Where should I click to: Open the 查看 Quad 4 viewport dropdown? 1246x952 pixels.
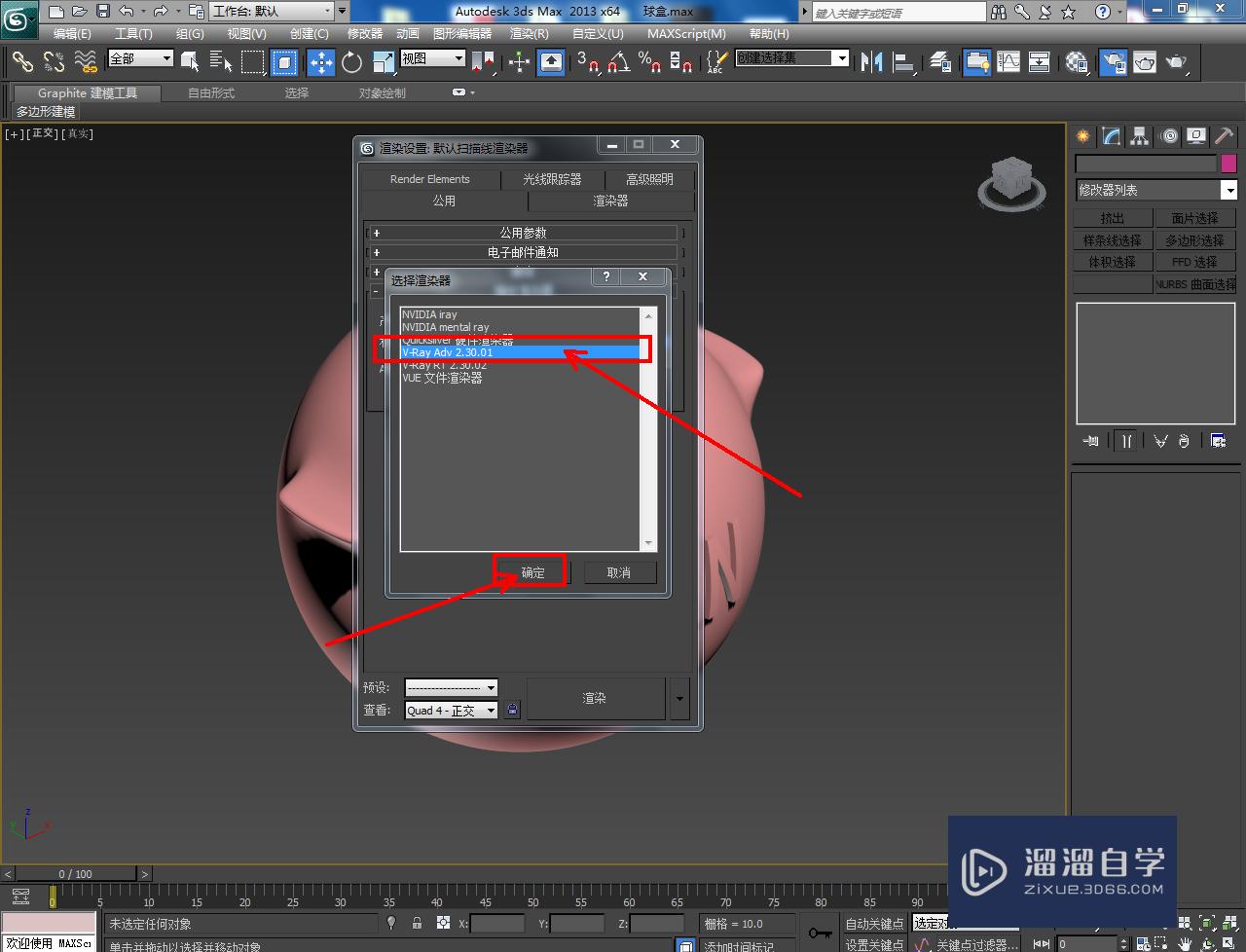pos(452,711)
